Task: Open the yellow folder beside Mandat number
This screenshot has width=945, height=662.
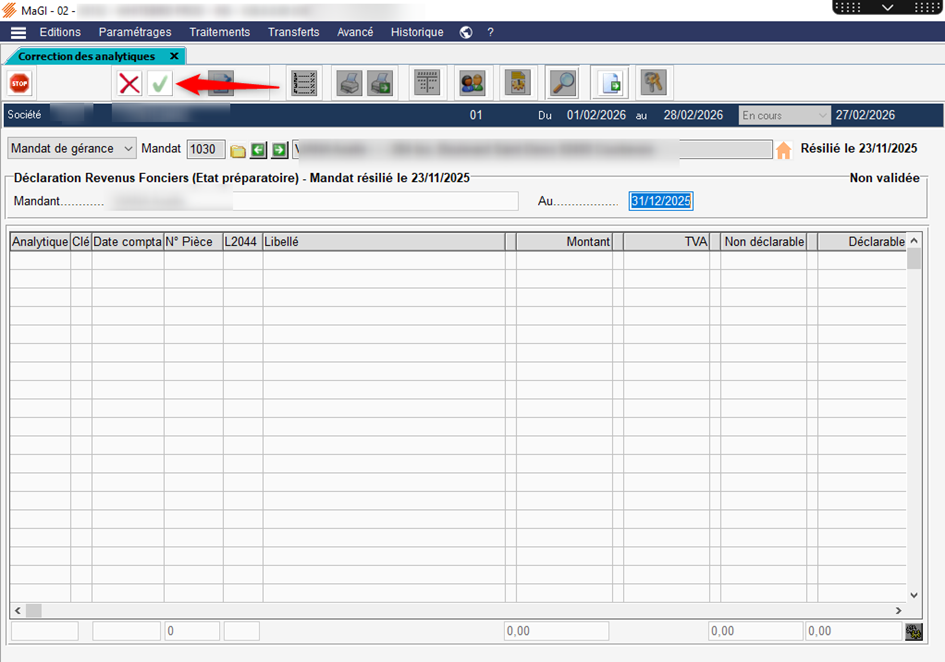Action: pyautogui.click(x=238, y=150)
